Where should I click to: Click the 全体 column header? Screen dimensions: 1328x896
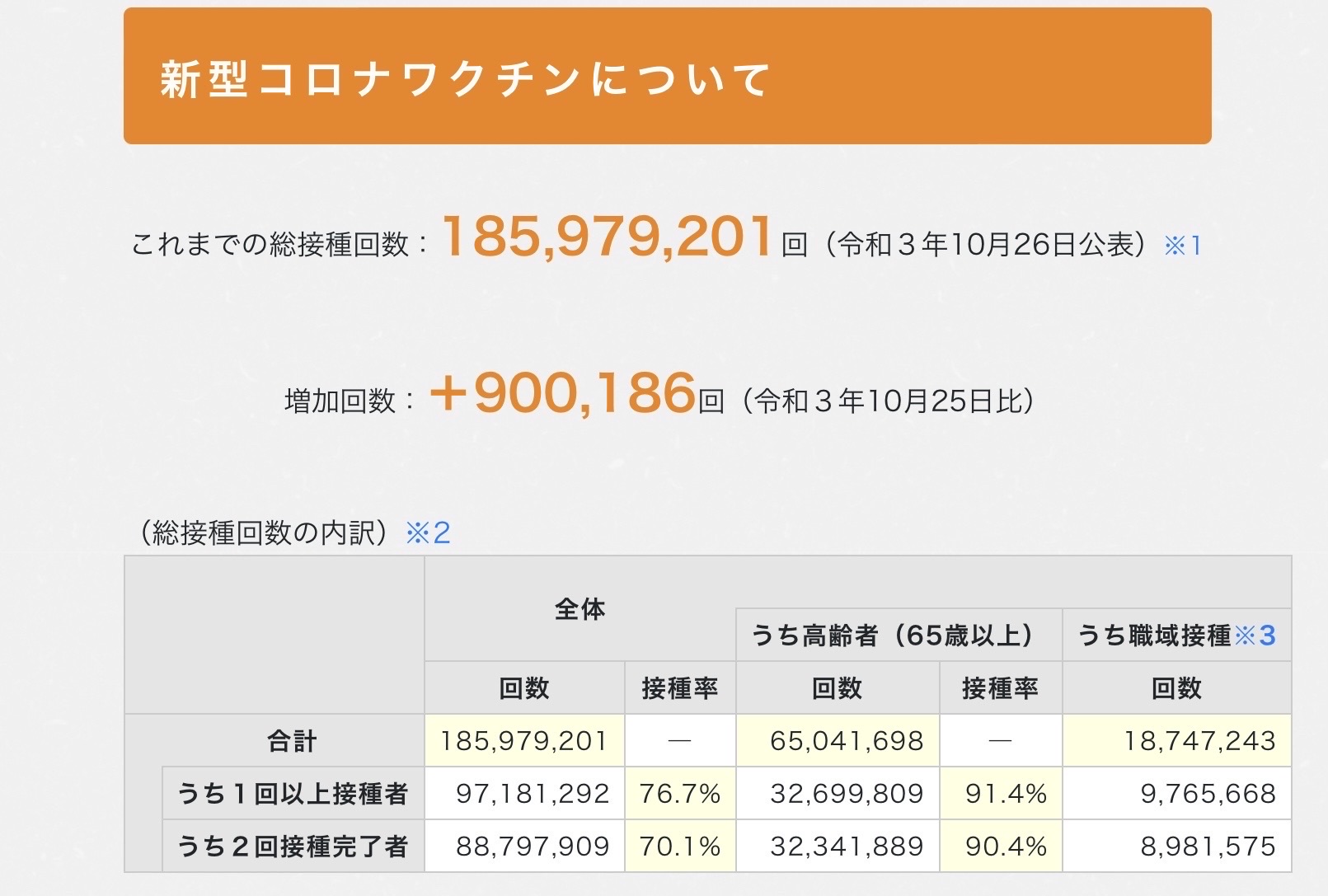(580, 609)
